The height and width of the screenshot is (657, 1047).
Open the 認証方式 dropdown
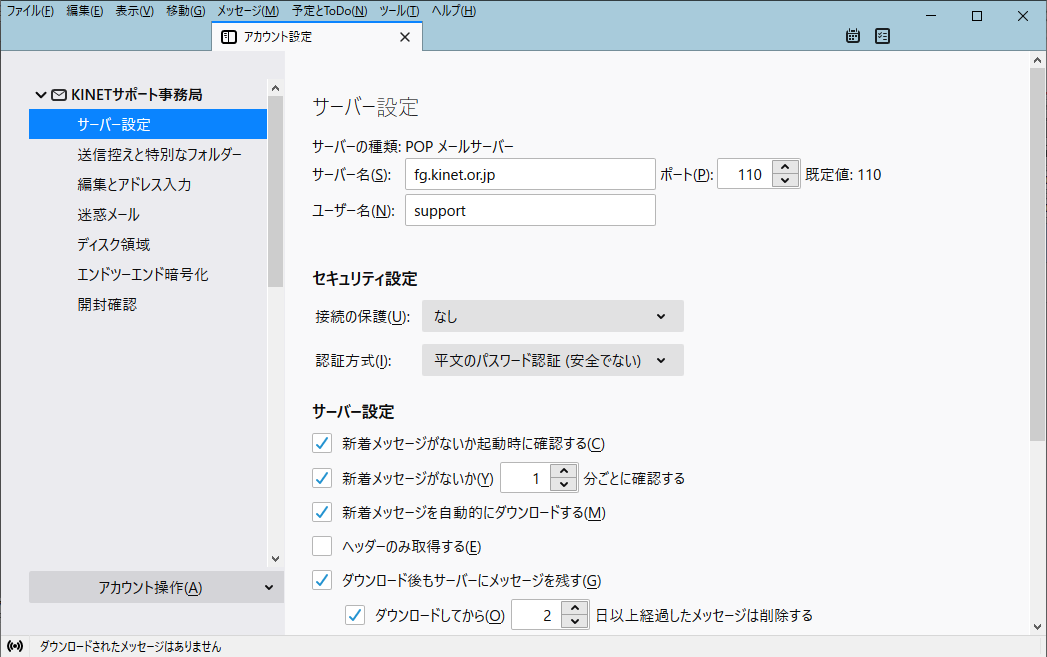coord(552,360)
